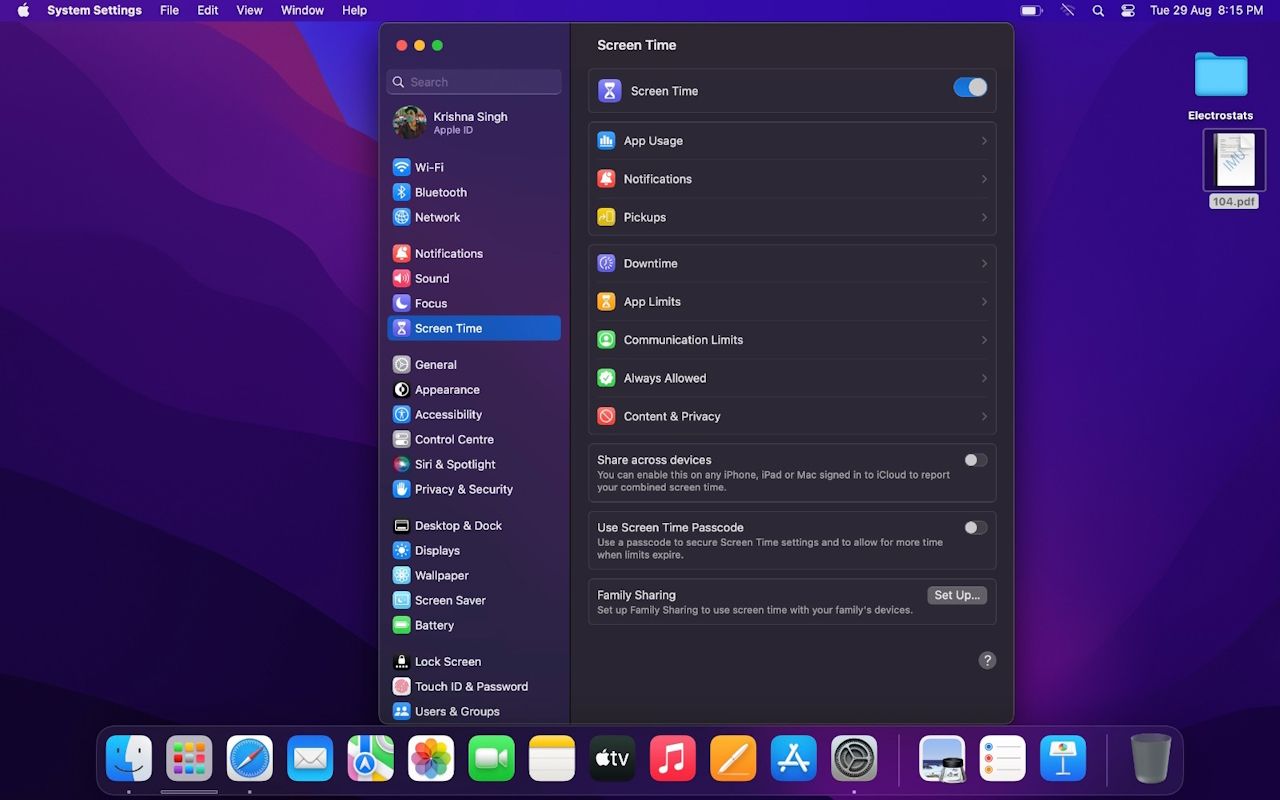Open the View menu
Screen dimensions: 1280x800
point(249,10)
